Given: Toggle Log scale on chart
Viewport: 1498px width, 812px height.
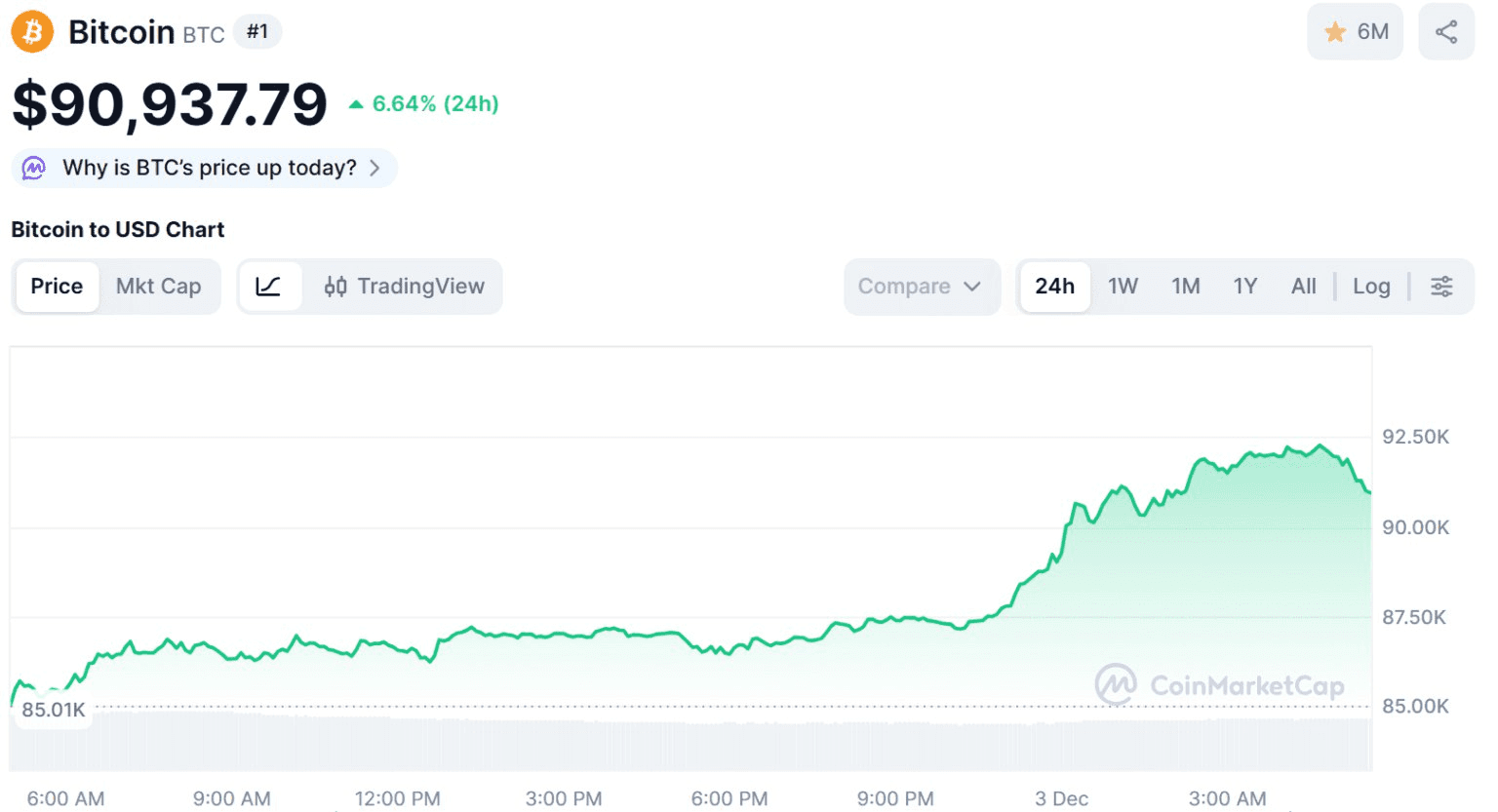Looking at the screenshot, I should click(x=1370, y=287).
